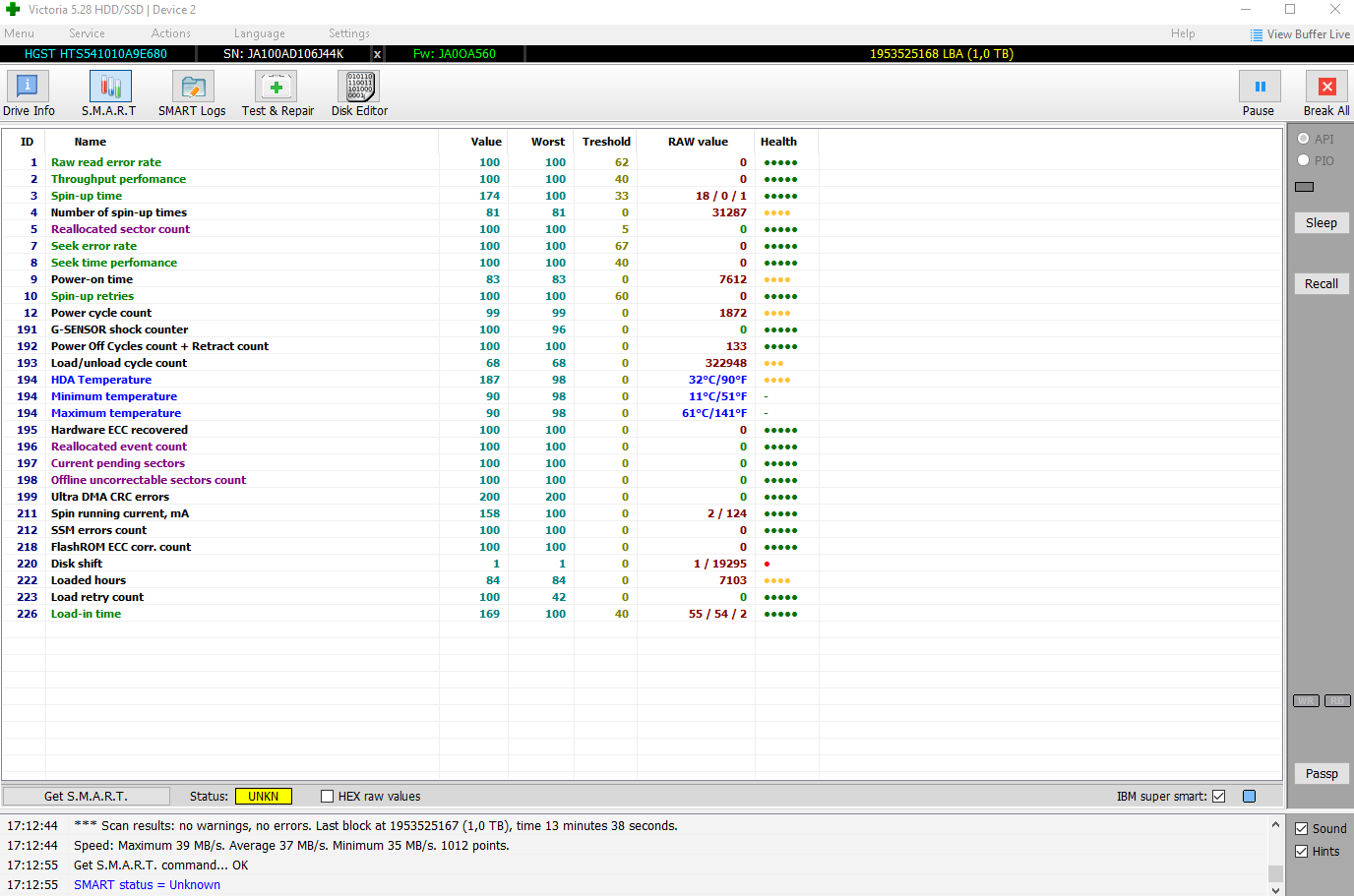The height and width of the screenshot is (896, 1354).
Task: Enable HEX raw values checkbox
Action: pos(328,797)
